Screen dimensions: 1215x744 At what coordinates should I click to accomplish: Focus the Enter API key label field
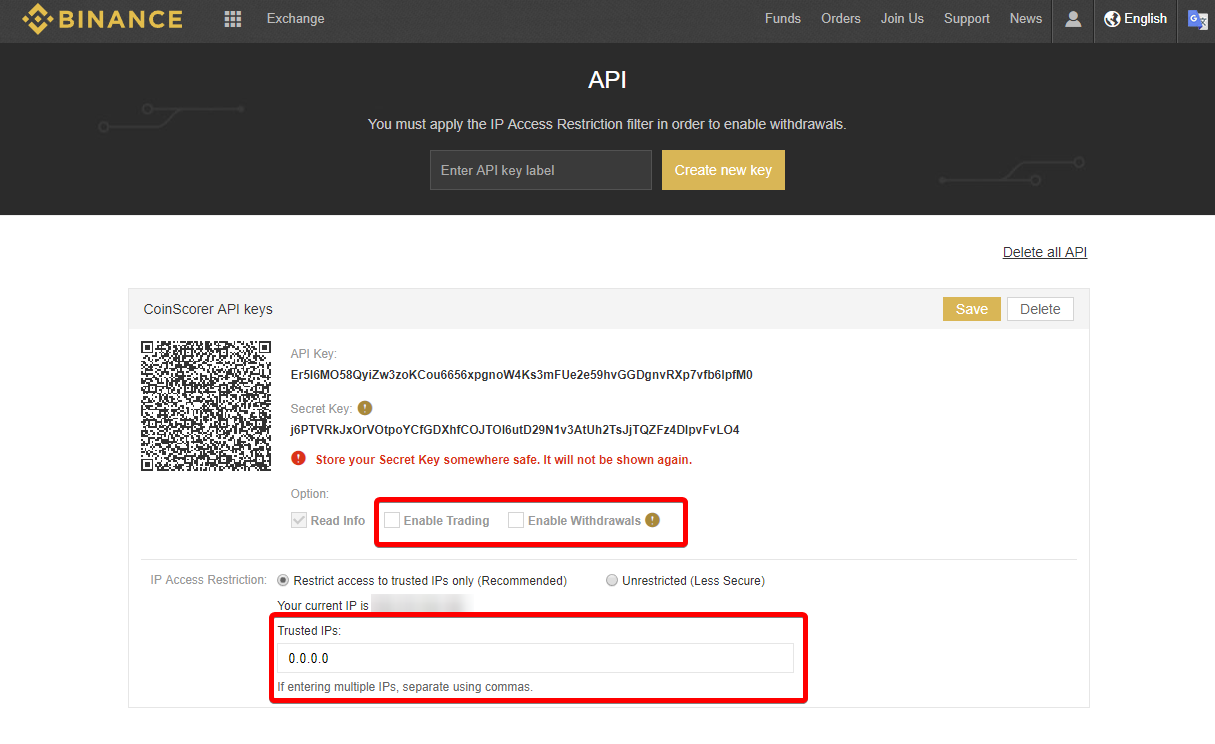click(541, 170)
